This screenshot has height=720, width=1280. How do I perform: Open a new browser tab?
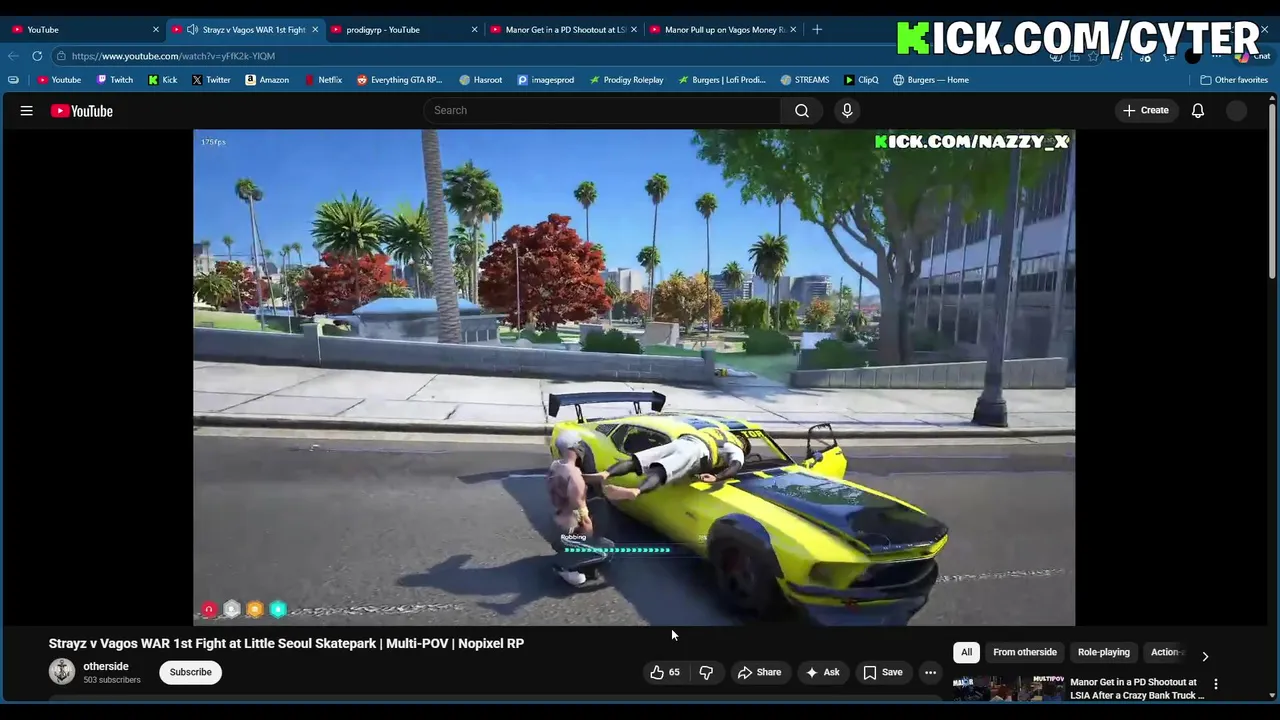817,29
